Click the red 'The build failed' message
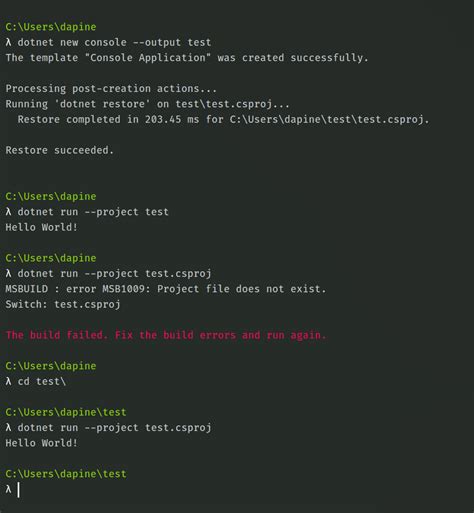 tap(166, 335)
